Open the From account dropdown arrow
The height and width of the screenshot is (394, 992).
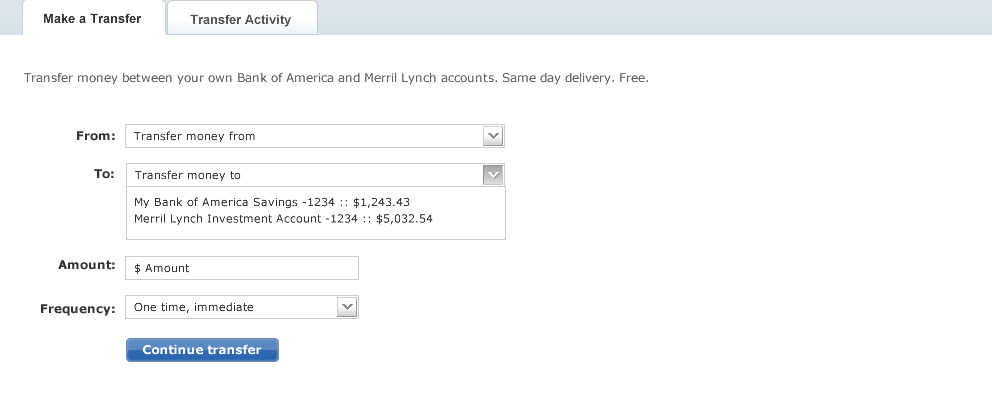(493, 136)
